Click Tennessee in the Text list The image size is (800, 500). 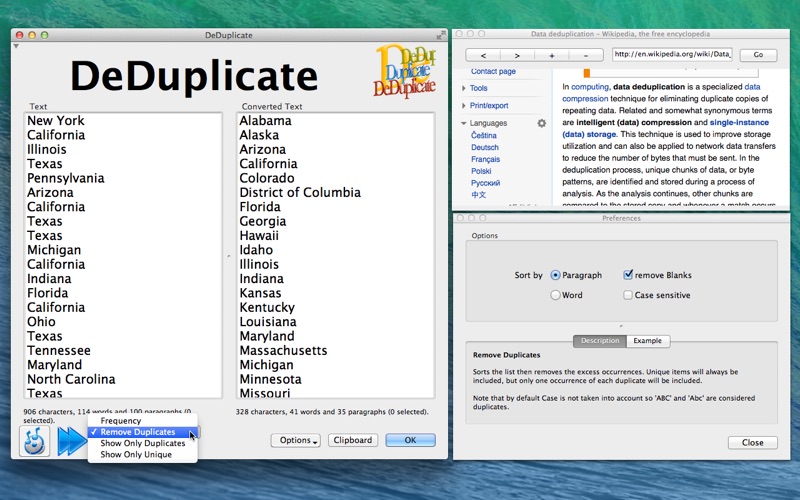point(59,351)
